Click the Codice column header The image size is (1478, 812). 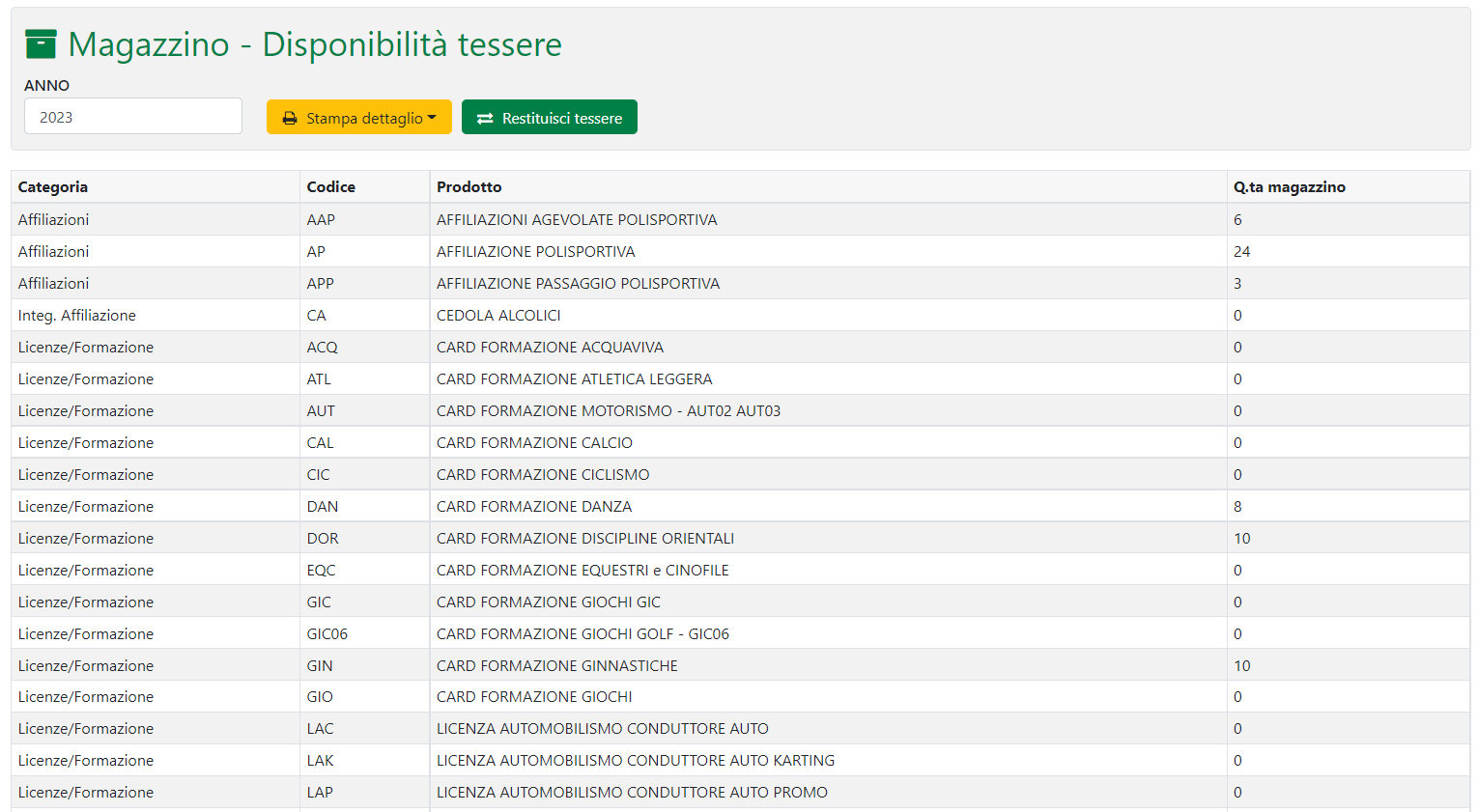[331, 187]
